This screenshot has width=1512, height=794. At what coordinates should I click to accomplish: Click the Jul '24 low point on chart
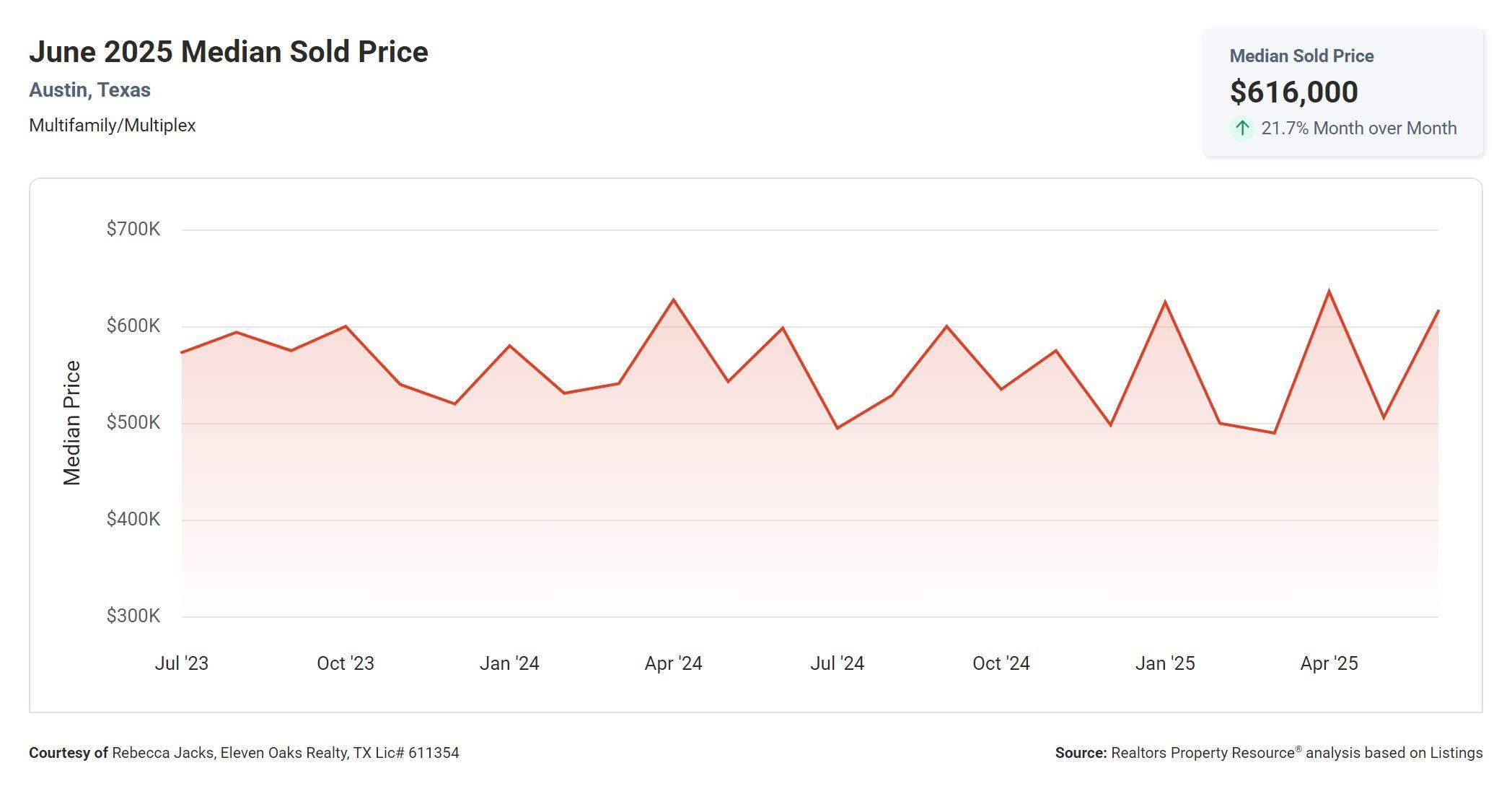tap(837, 428)
